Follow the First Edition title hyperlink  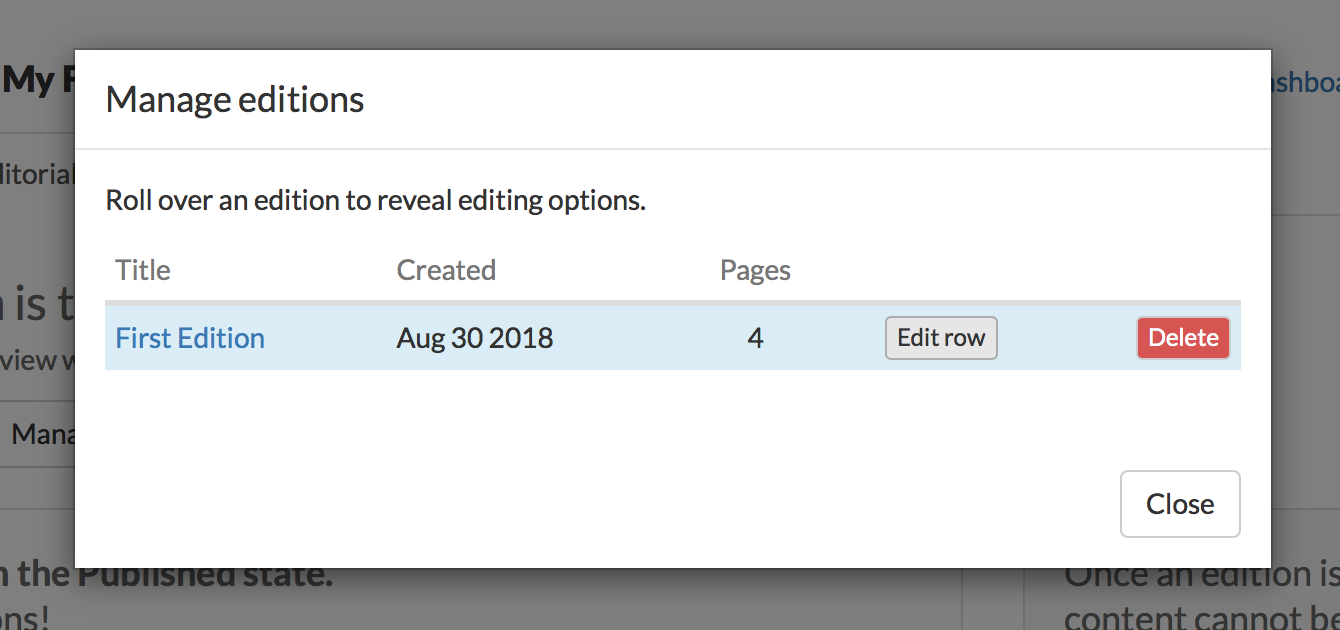pyautogui.click(x=189, y=338)
